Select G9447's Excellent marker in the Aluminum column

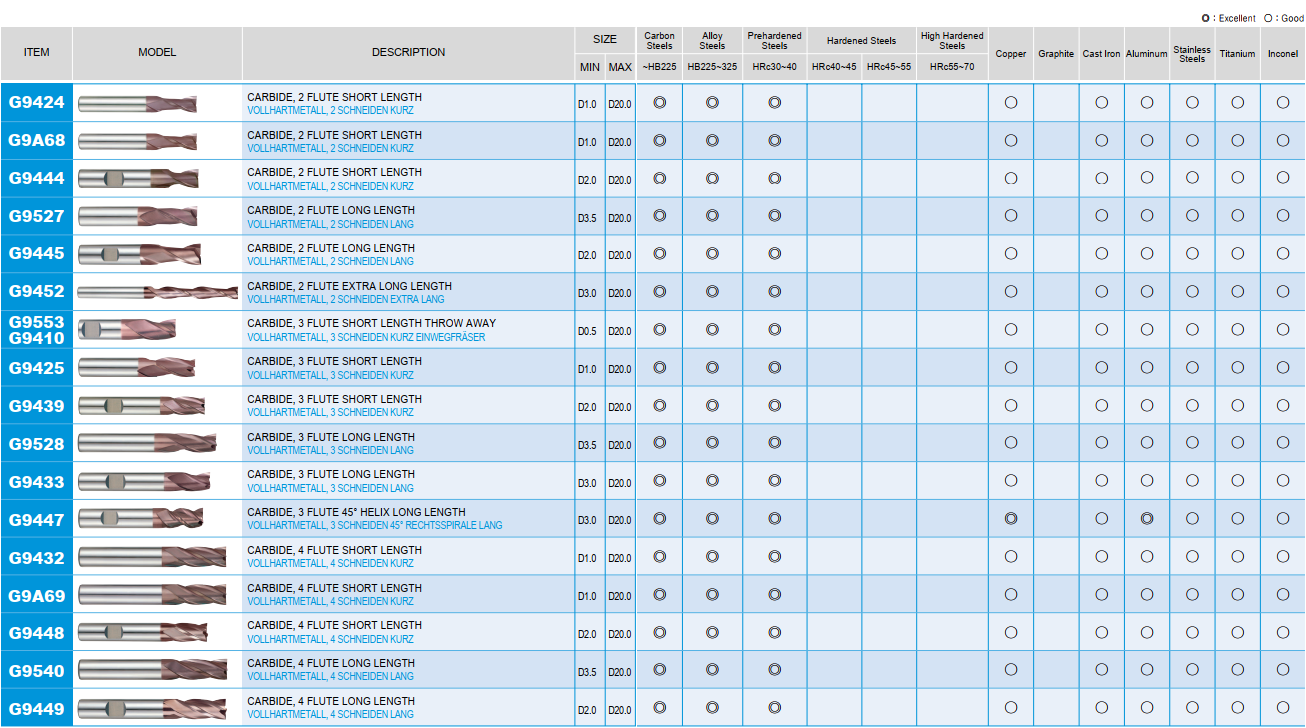(1147, 519)
